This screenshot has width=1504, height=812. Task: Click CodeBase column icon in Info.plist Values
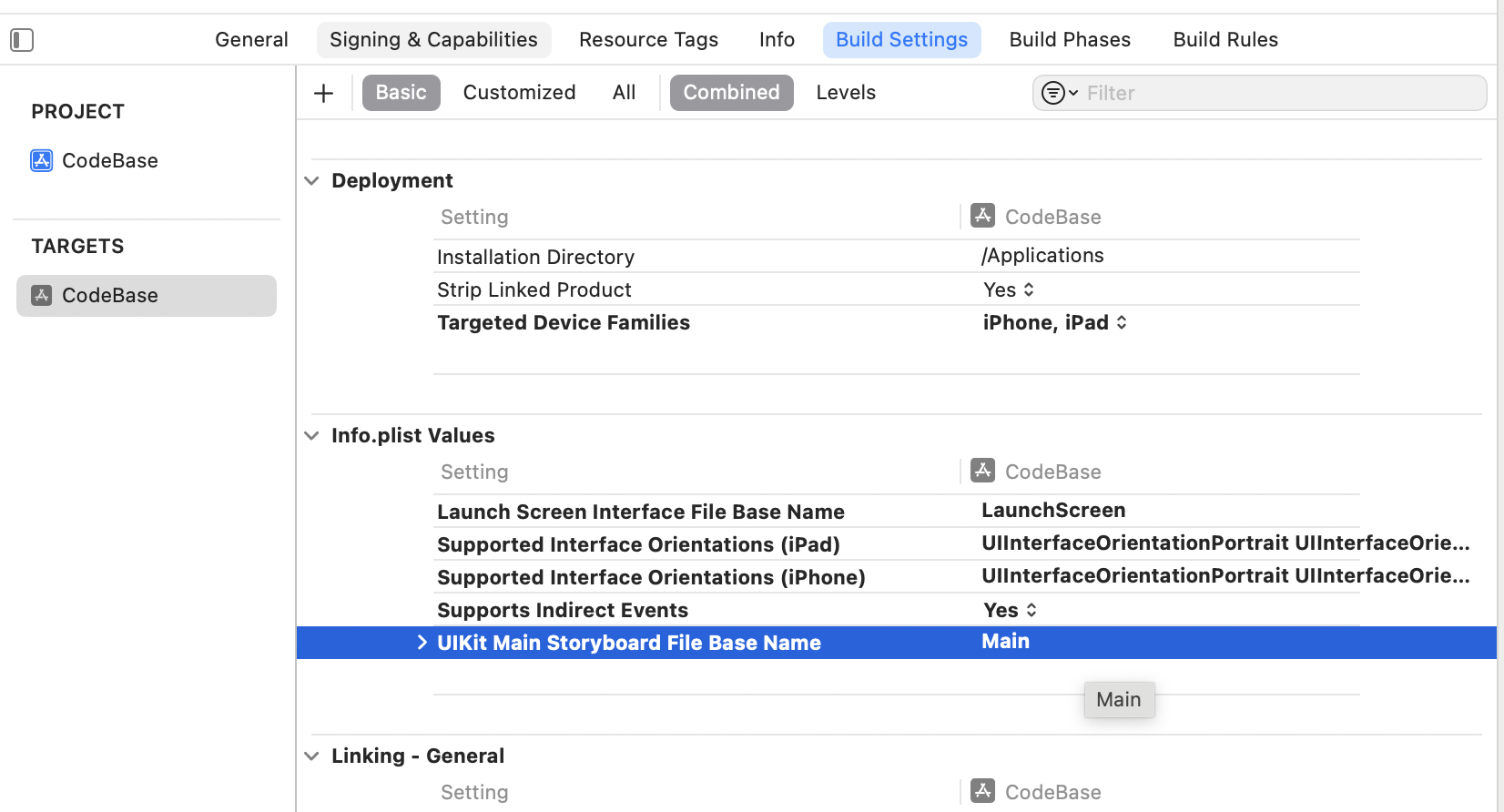[x=982, y=471]
